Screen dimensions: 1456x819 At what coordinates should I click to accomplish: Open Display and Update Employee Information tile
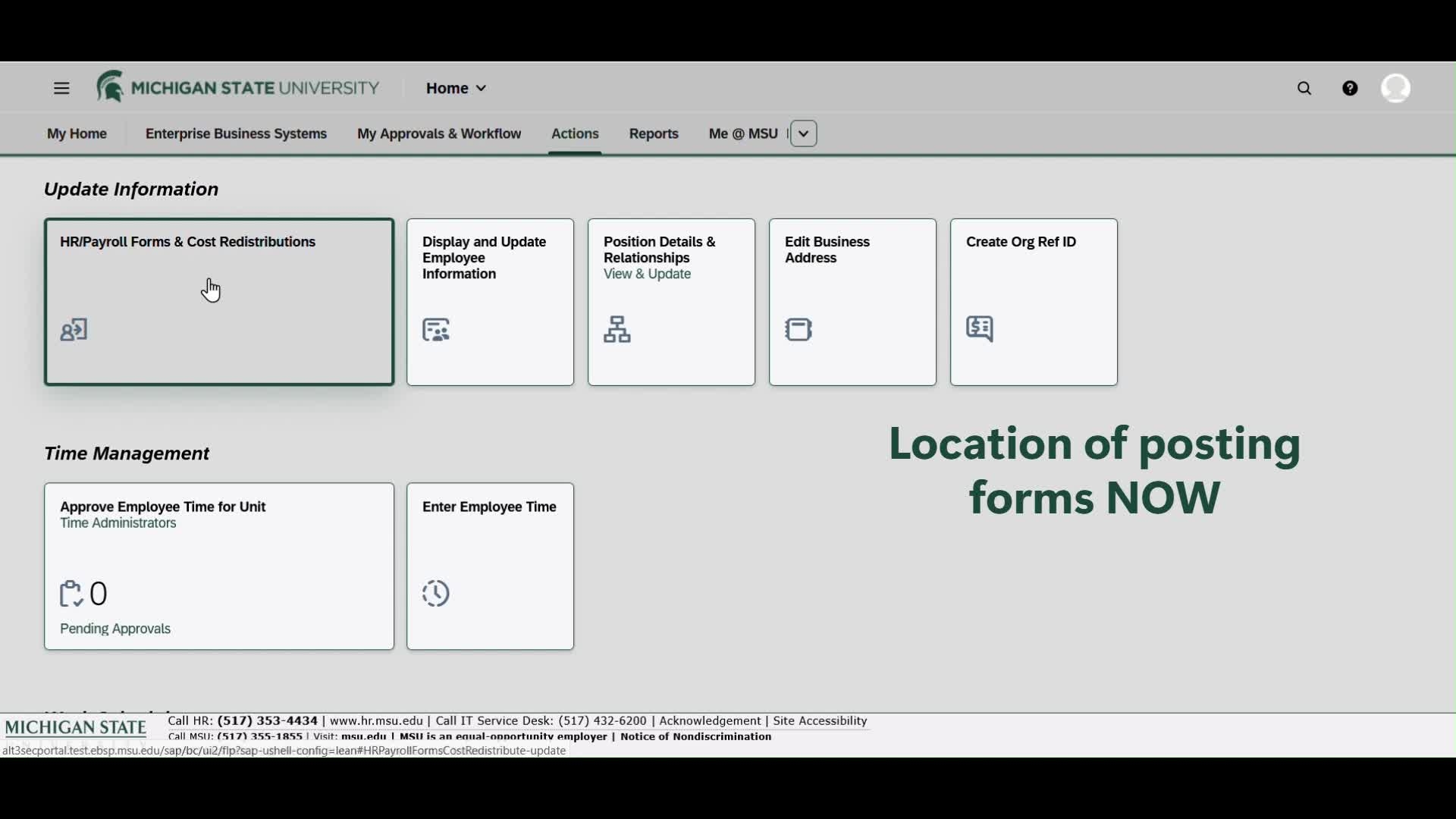(490, 303)
